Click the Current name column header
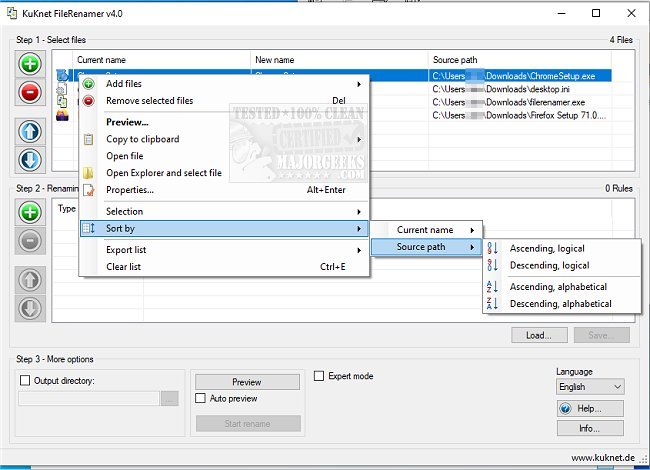The width and height of the screenshot is (650, 470). click(x=162, y=60)
